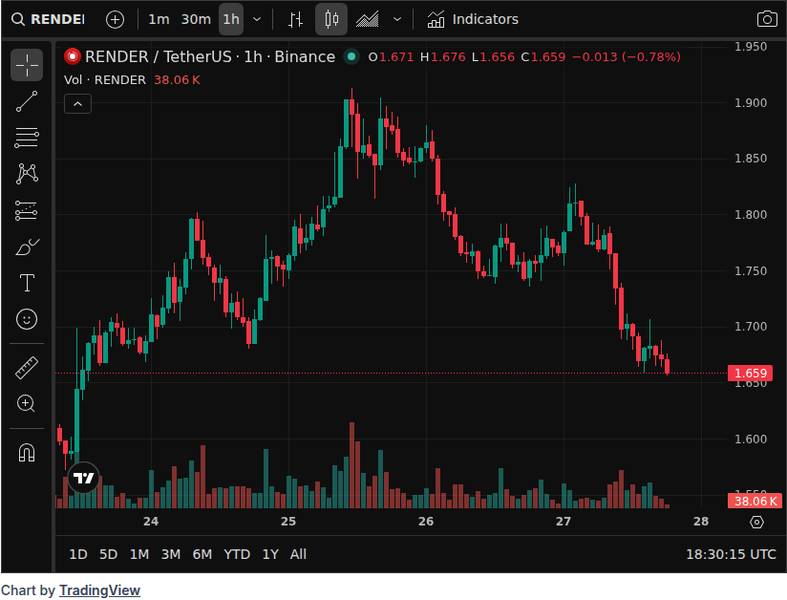Click the Zoom In tool

27,404
